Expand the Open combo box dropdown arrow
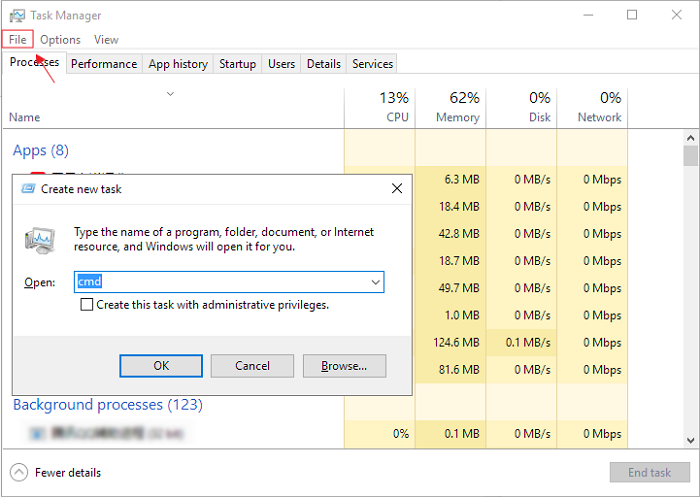This screenshot has width=700, height=497. pos(375,283)
